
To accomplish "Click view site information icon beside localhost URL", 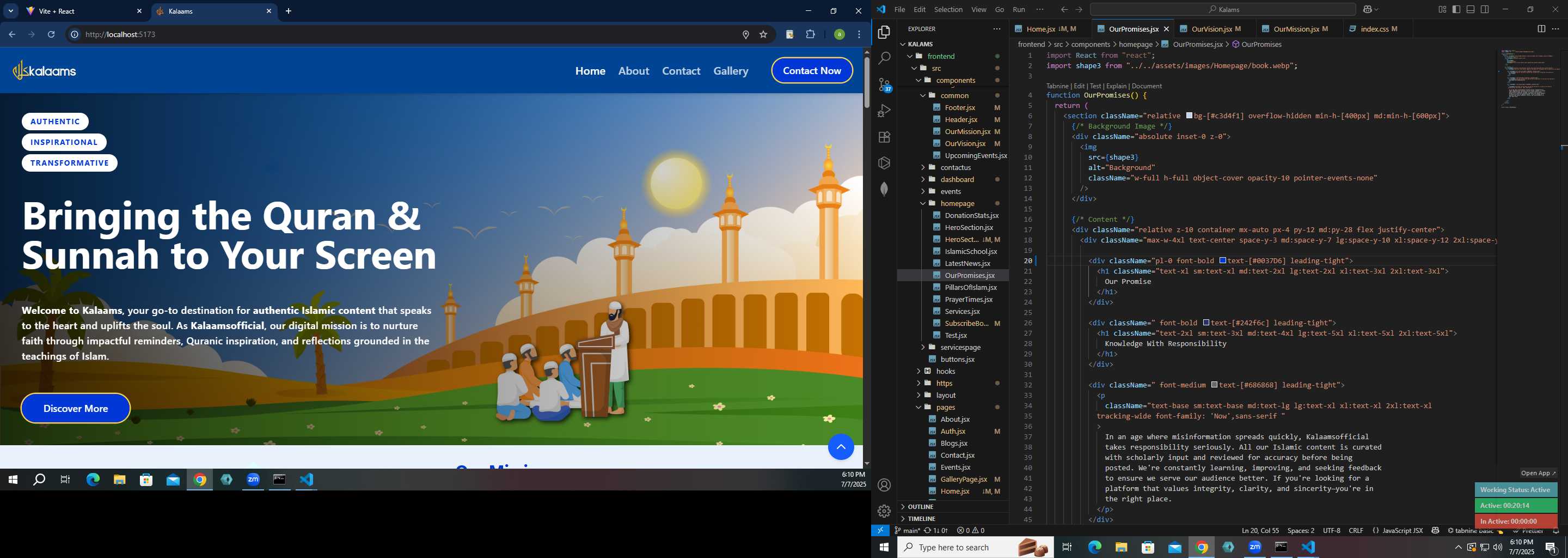I will pos(74,34).
